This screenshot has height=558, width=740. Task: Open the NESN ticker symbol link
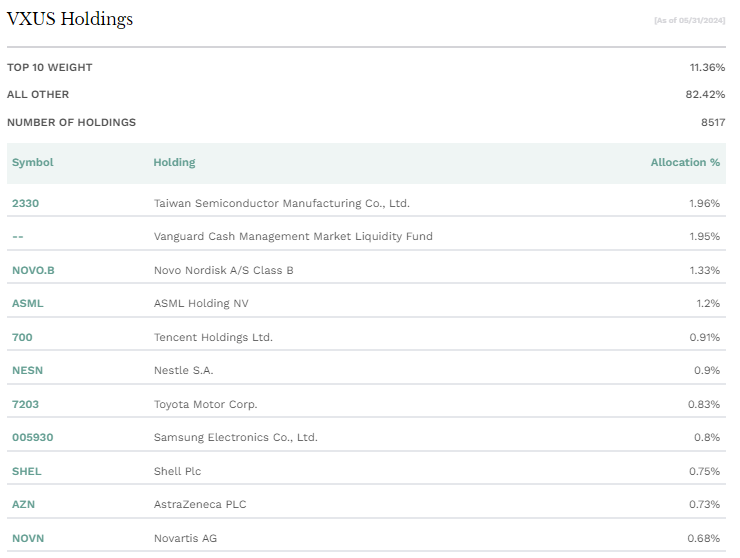(x=27, y=371)
